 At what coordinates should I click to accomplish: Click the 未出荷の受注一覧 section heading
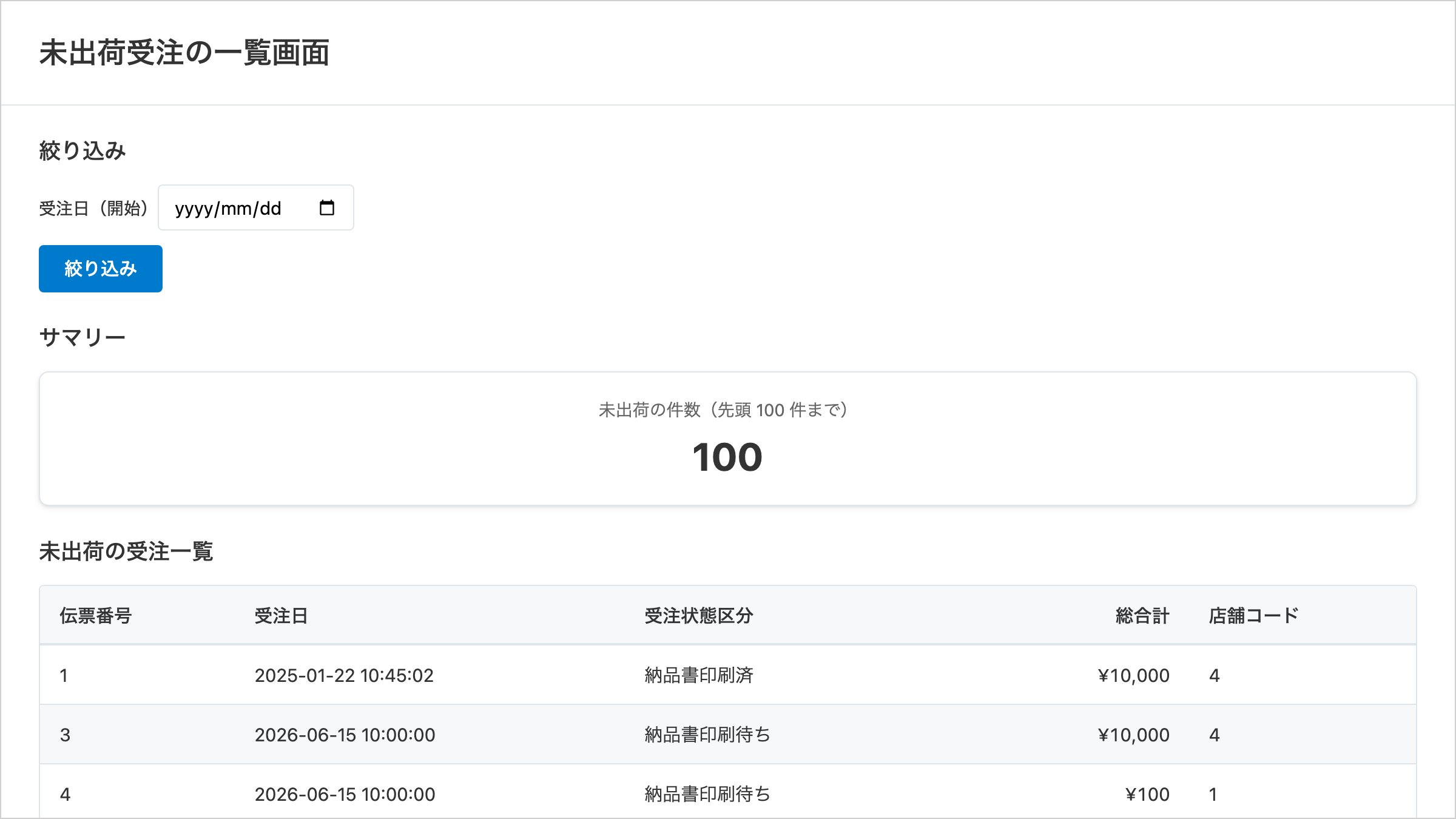[126, 551]
